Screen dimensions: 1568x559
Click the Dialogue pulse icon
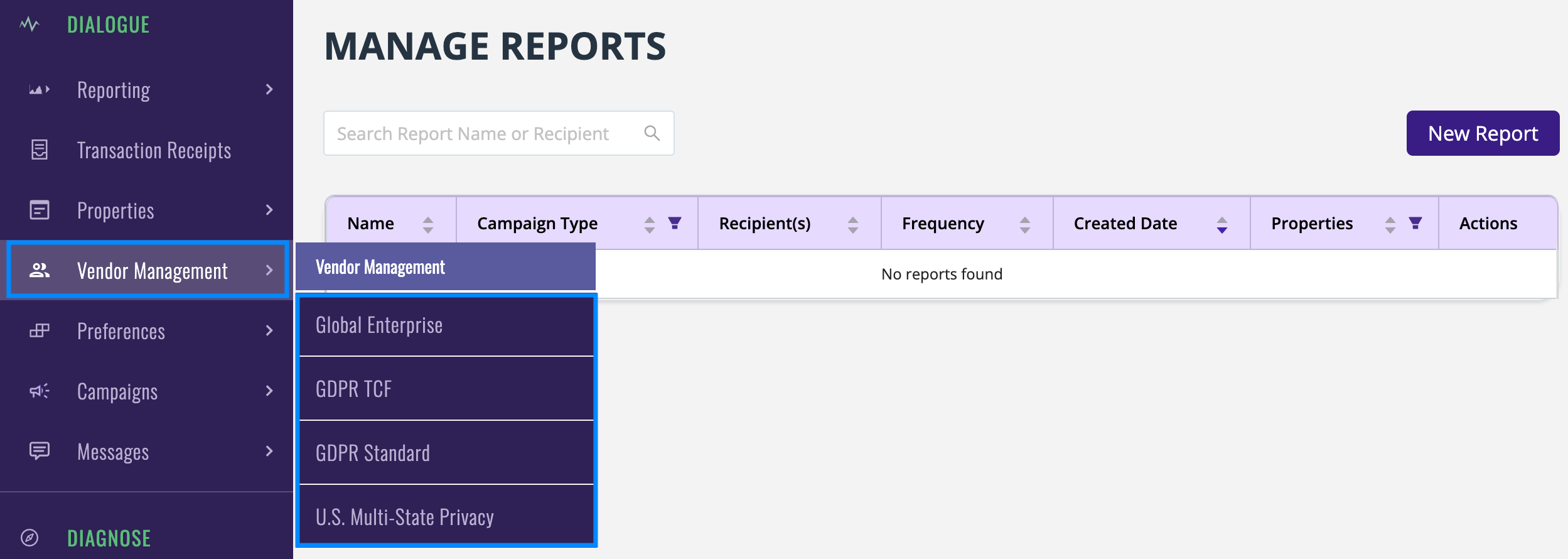(30, 25)
